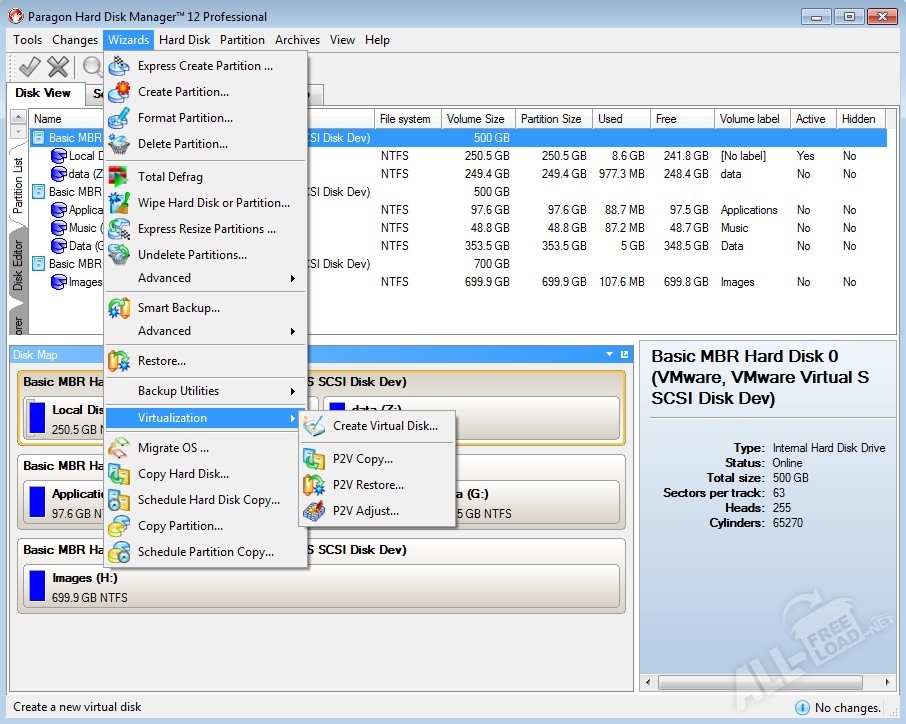The image size is (906, 724).
Task: Click the Wipe Hard Disk or Partition icon
Action: click(x=119, y=203)
